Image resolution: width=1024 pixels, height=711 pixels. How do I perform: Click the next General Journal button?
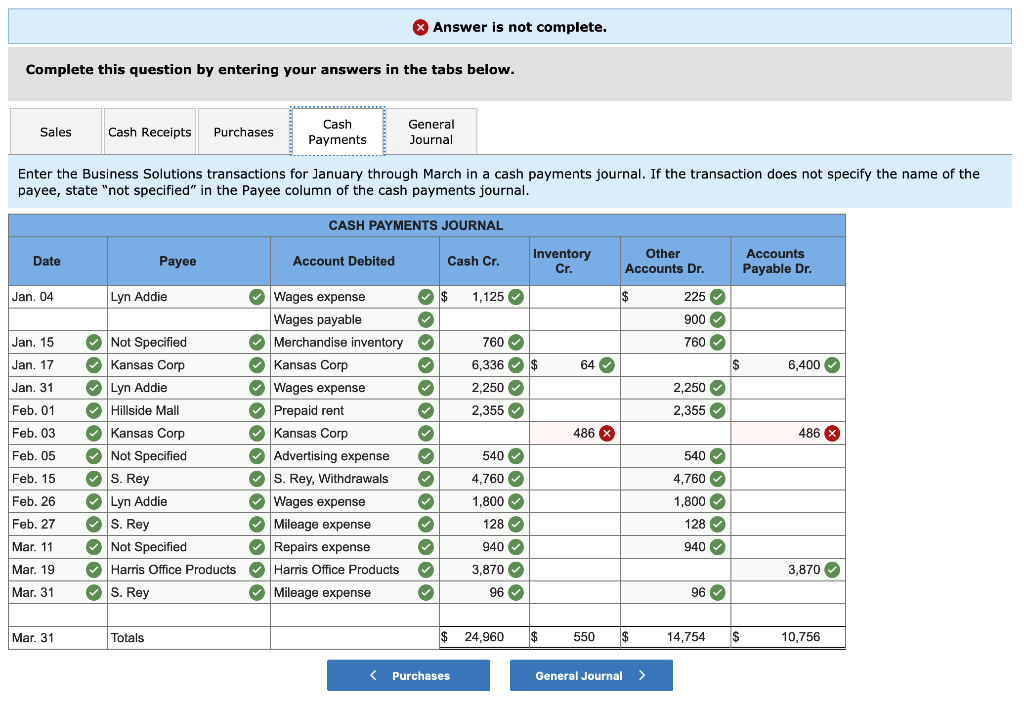(x=591, y=675)
